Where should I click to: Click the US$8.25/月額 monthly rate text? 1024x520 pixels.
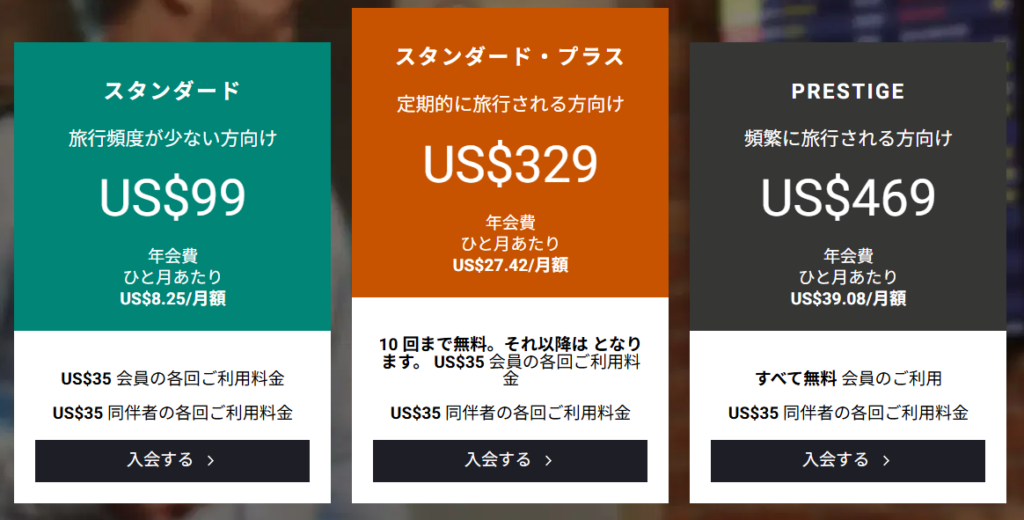point(172,299)
